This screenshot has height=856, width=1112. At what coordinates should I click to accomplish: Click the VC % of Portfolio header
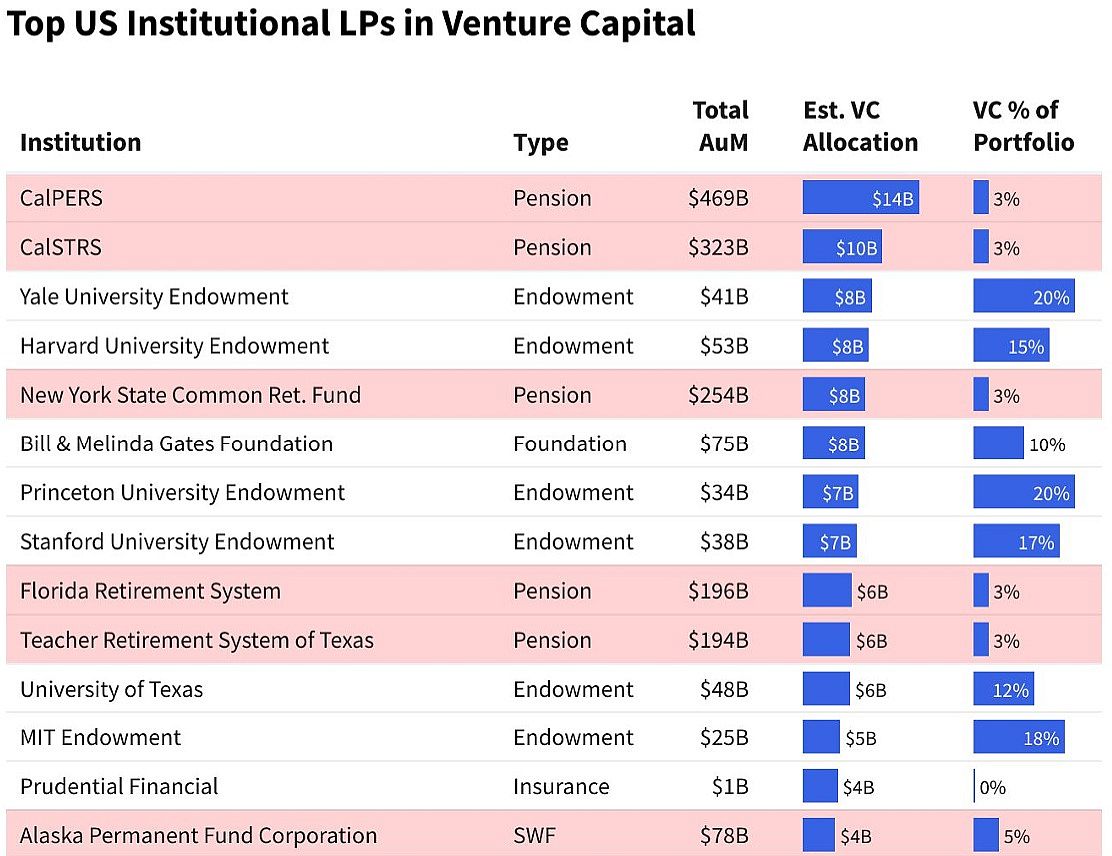[x=1023, y=126]
